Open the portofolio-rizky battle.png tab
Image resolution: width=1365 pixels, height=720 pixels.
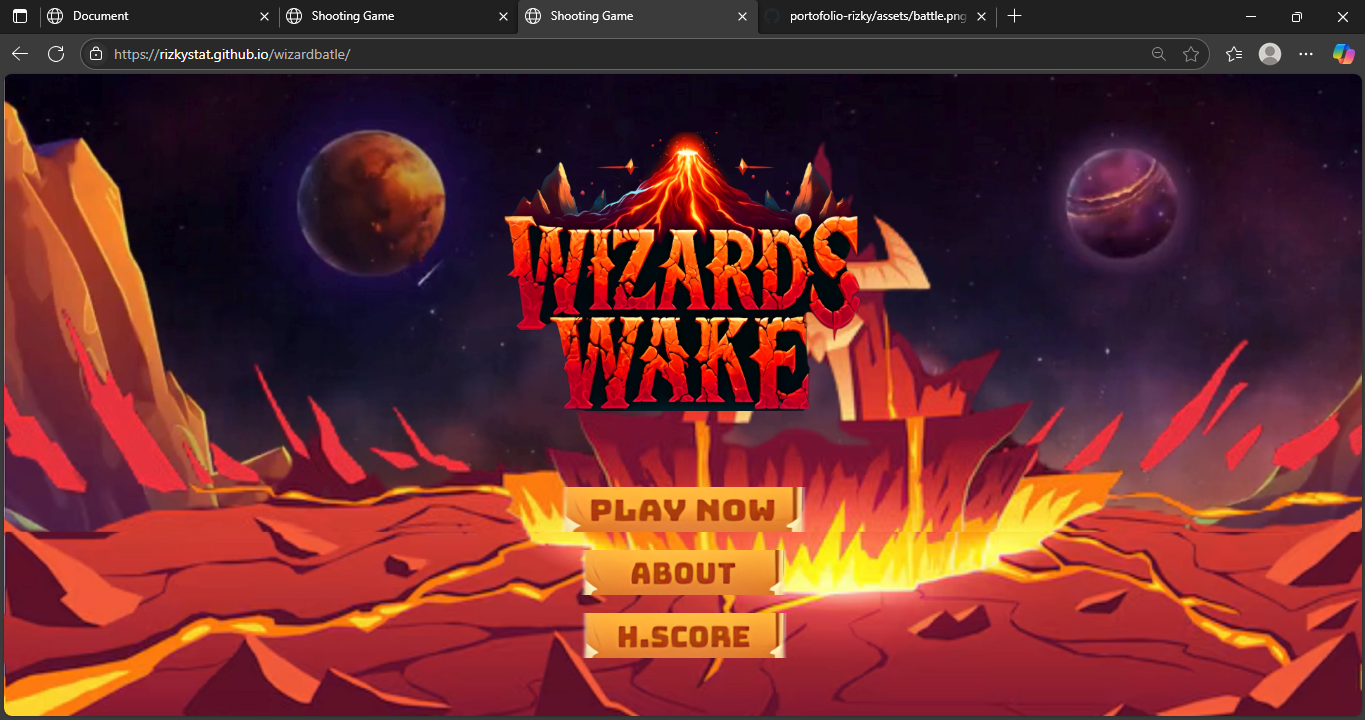pyautogui.click(x=876, y=16)
